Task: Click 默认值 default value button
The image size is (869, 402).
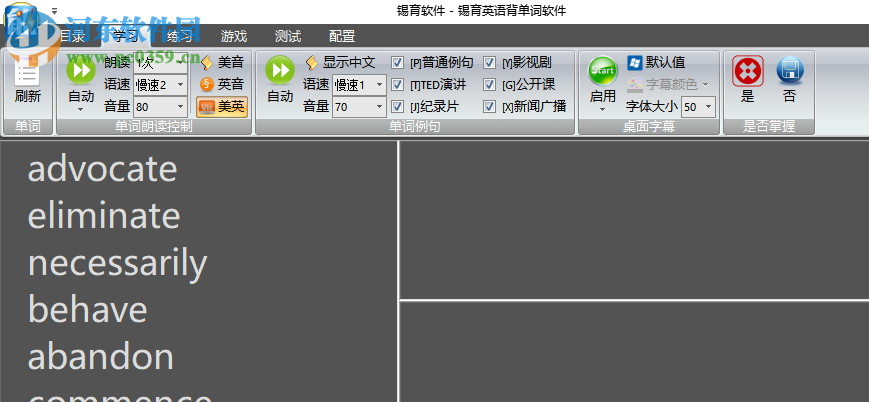Action: (657, 62)
